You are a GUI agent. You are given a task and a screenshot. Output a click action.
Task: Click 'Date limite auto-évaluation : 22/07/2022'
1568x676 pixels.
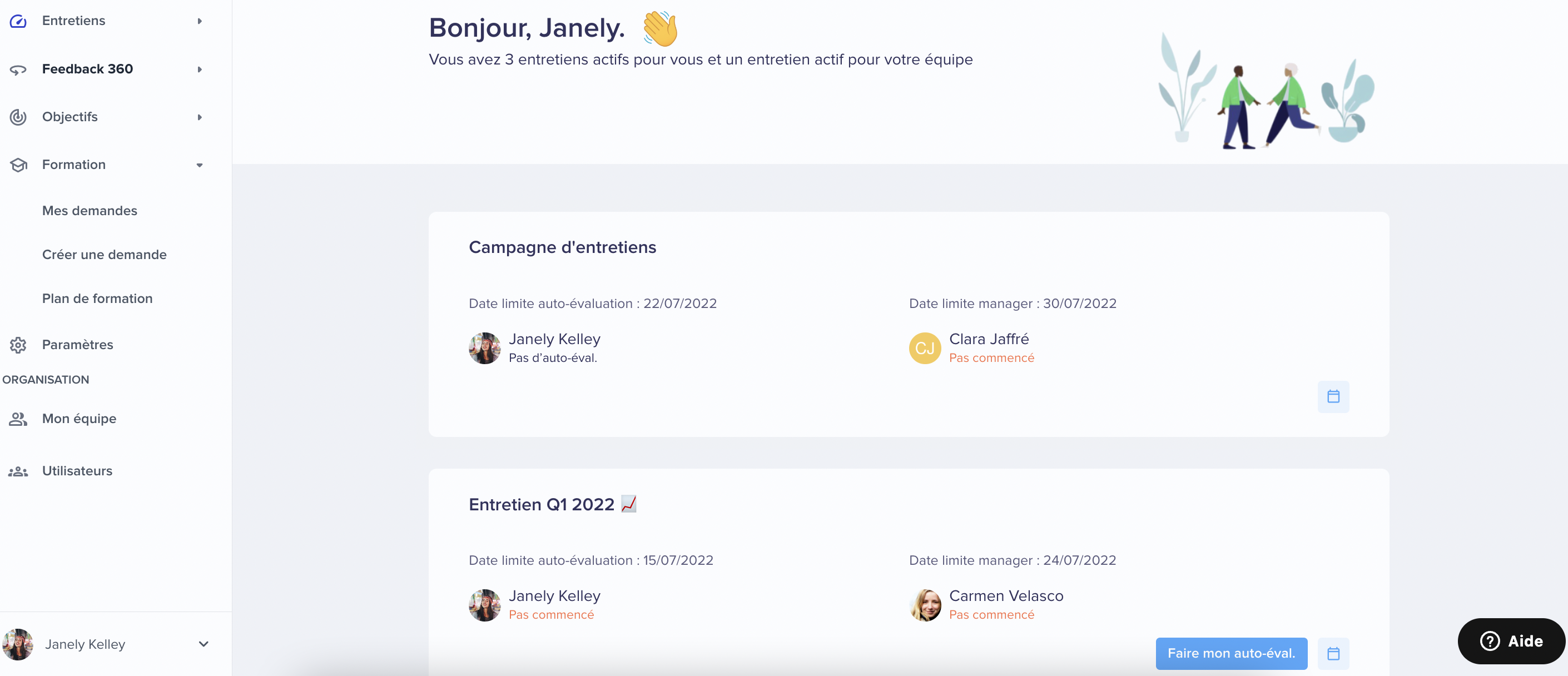pyautogui.click(x=593, y=304)
